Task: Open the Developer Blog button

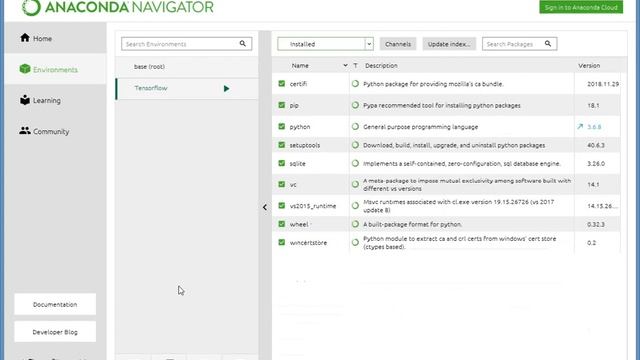Action: [55, 332]
